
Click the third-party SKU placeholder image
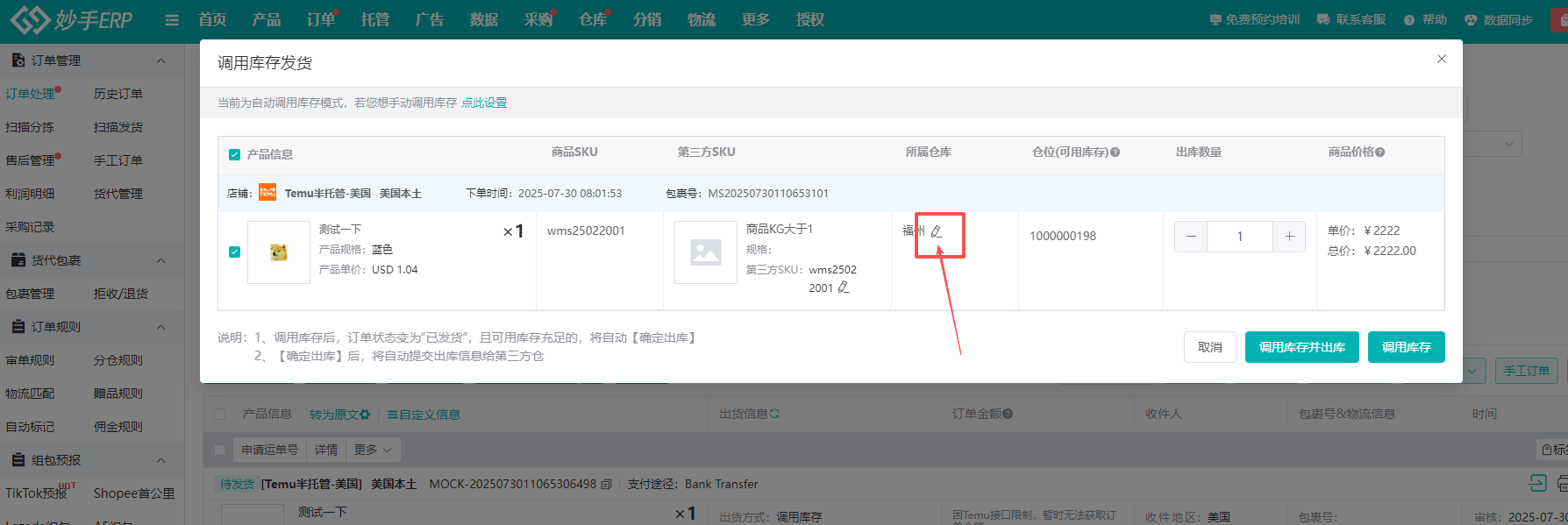point(706,252)
